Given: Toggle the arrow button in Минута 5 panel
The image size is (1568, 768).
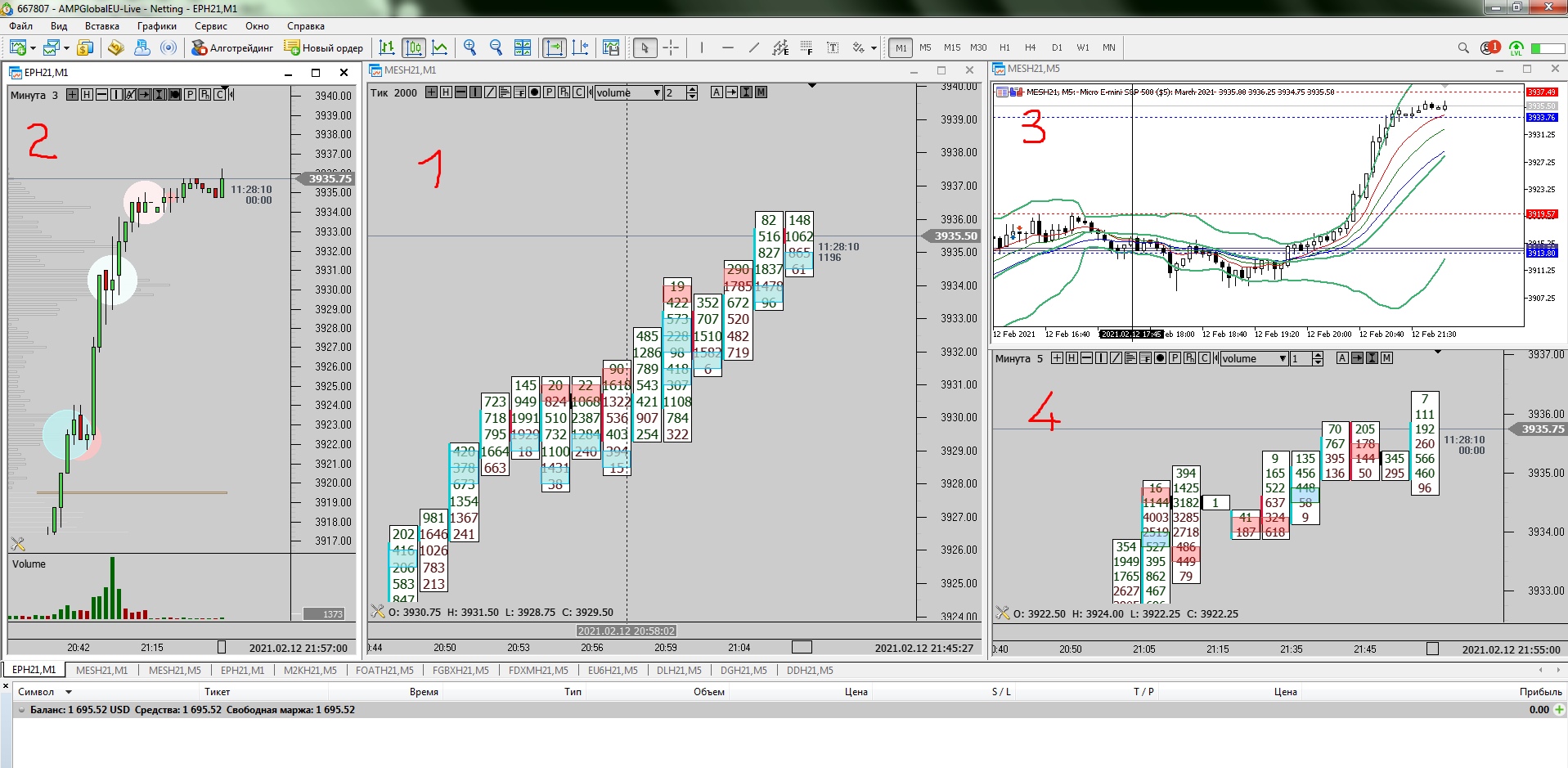Looking at the screenshot, I should pyautogui.click(x=1357, y=358).
